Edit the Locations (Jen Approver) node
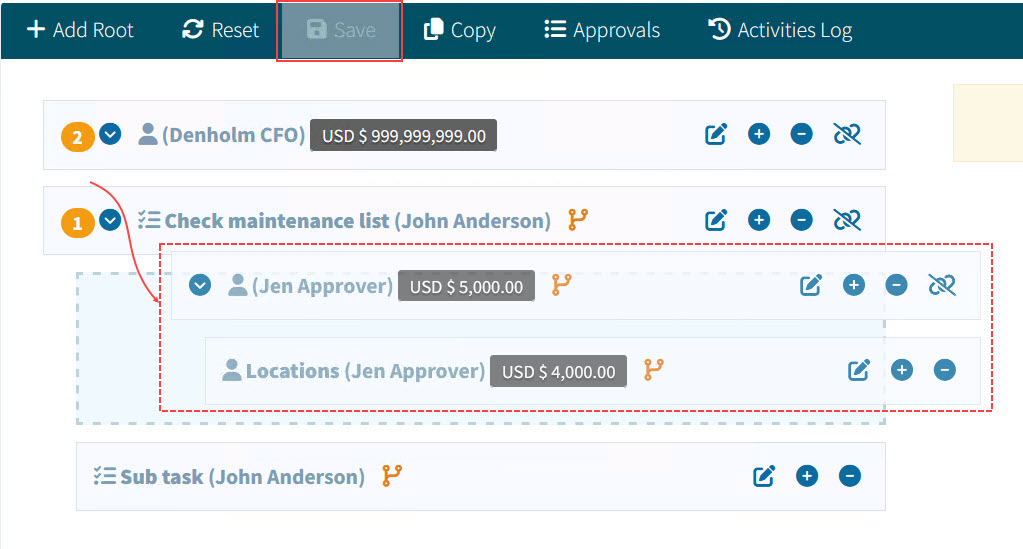The image size is (1023, 549). pyautogui.click(x=859, y=371)
